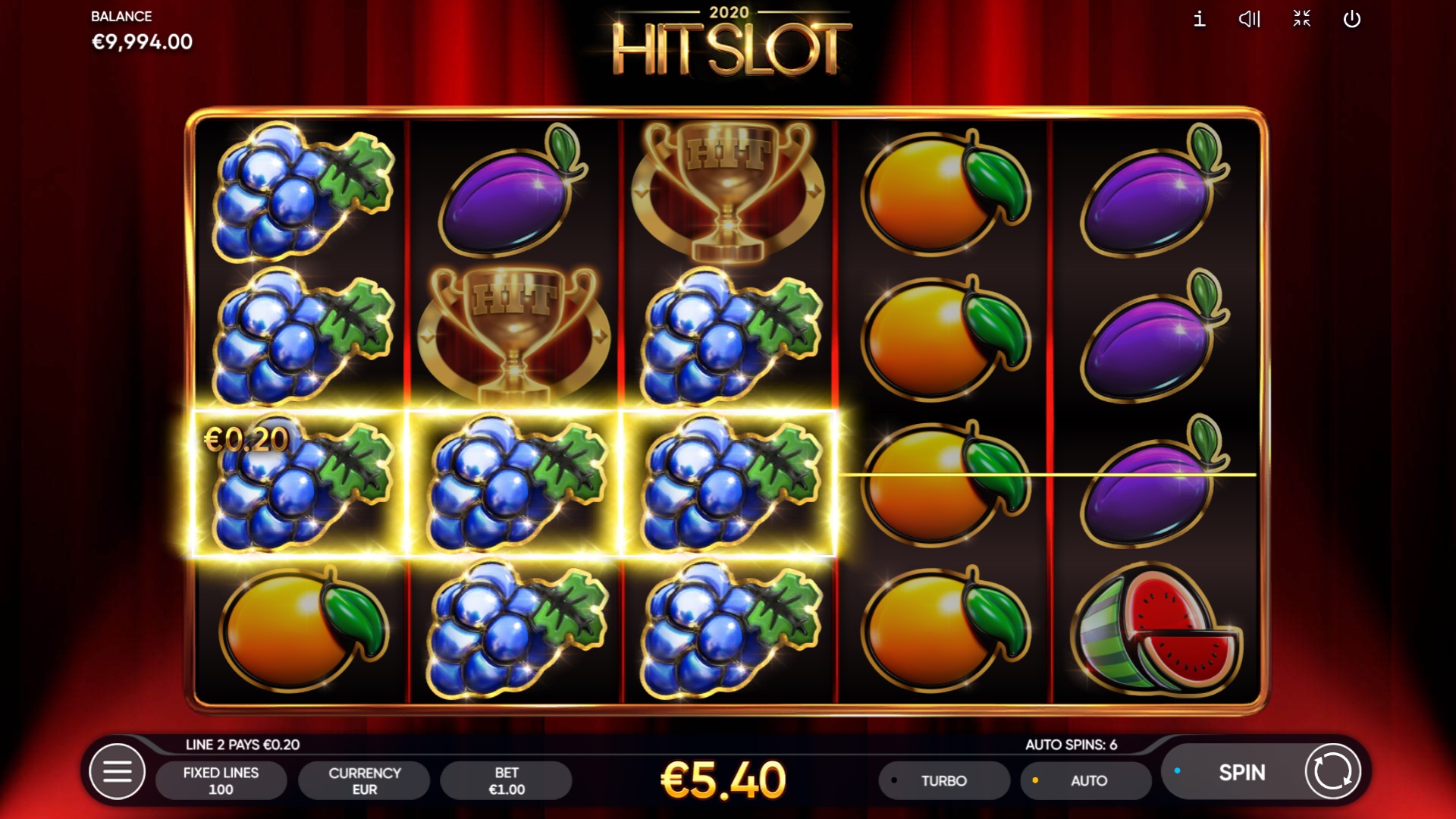This screenshot has width=1456, height=819.
Task: Open the Bet €1.00 selector
Action: [507, 780]
